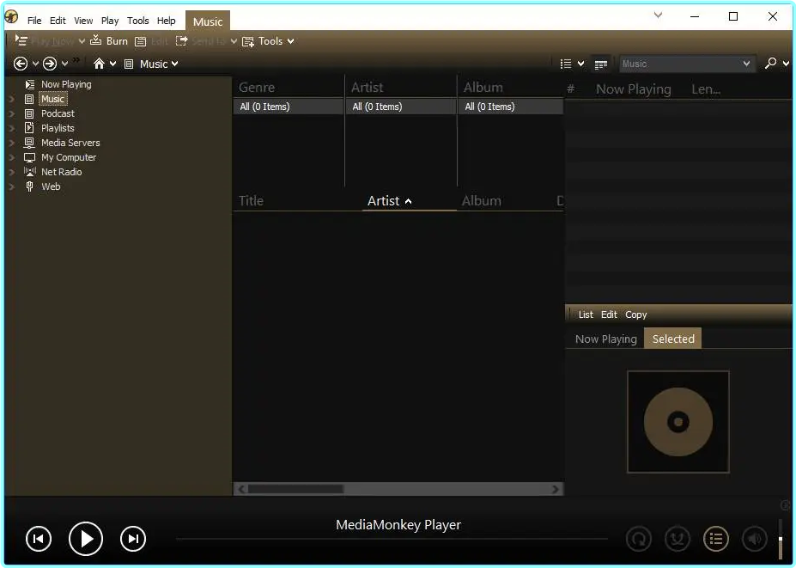
Task: Select 'All (0 Items)' under Genre
Action: [288, 107]
